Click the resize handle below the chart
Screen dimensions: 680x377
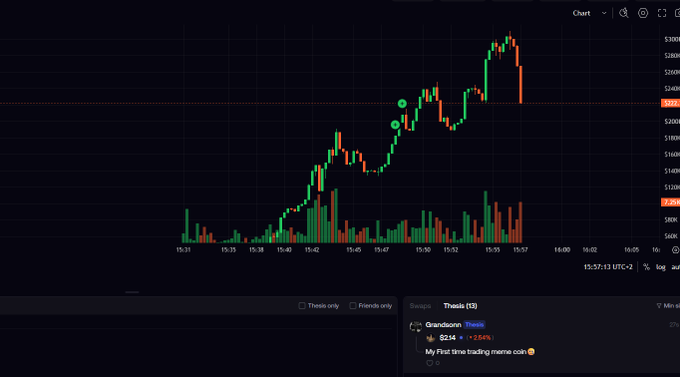(132, 292)
